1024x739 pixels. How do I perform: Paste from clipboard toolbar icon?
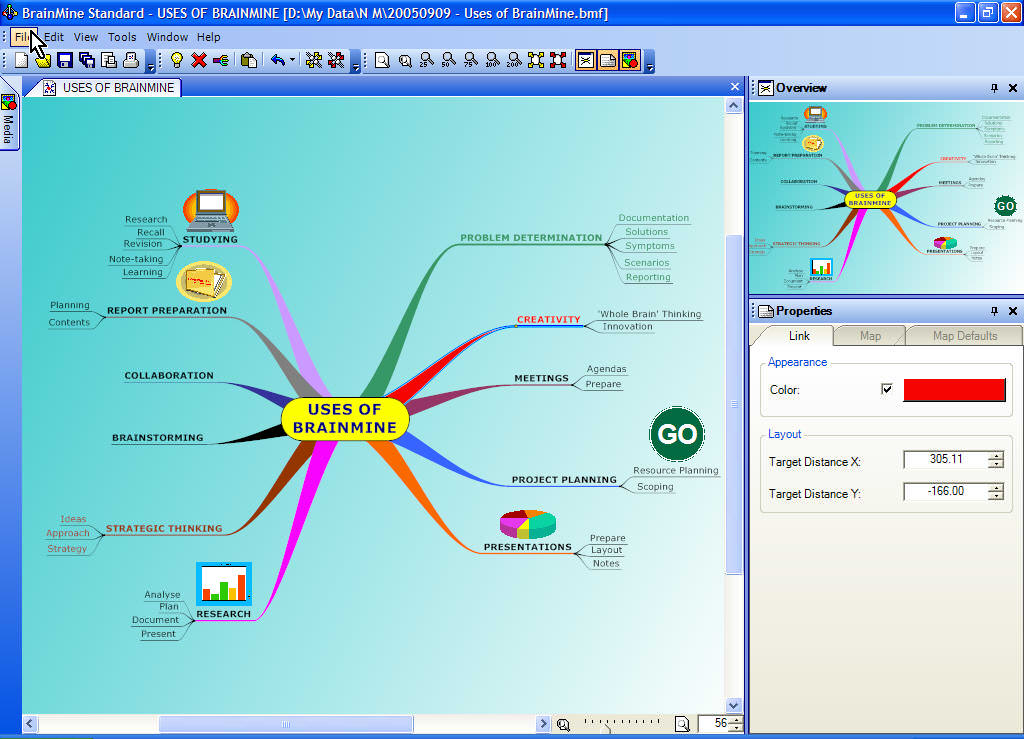248,61
